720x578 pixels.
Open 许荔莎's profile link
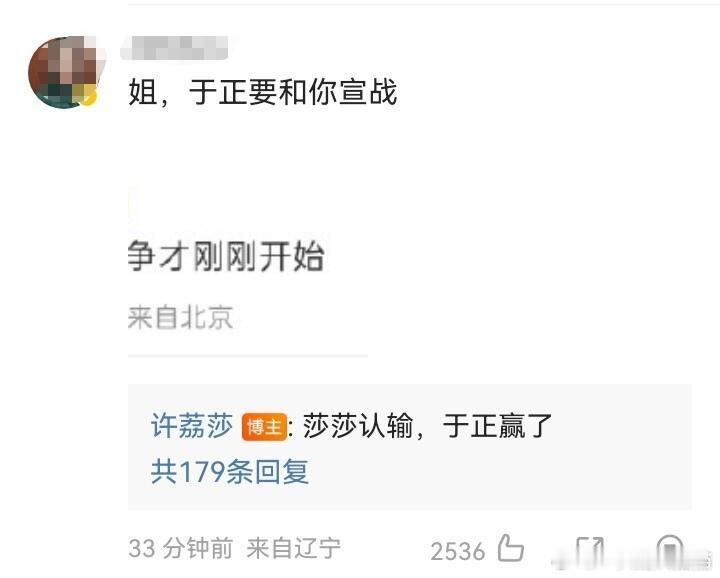pos(191,426)
